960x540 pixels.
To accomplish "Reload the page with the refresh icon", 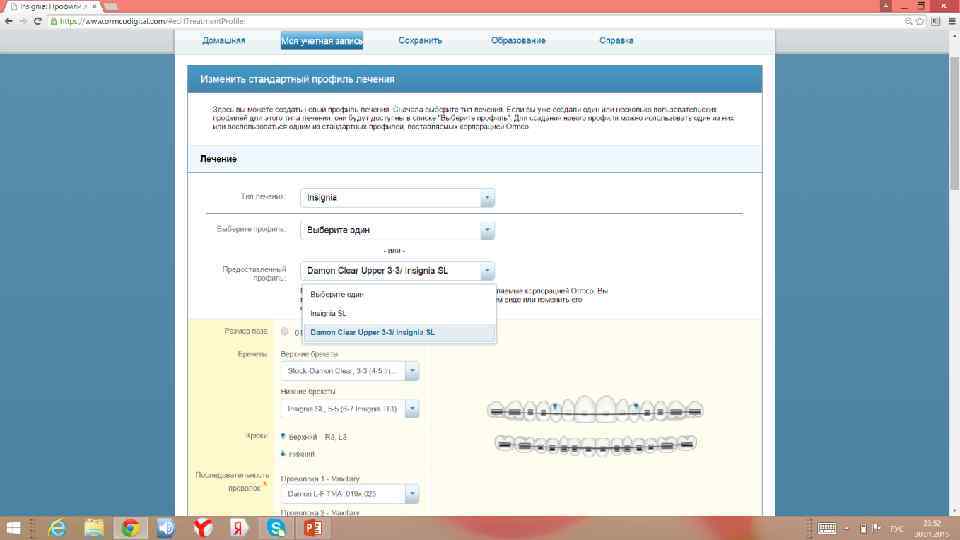I will [x=38, y=21].
